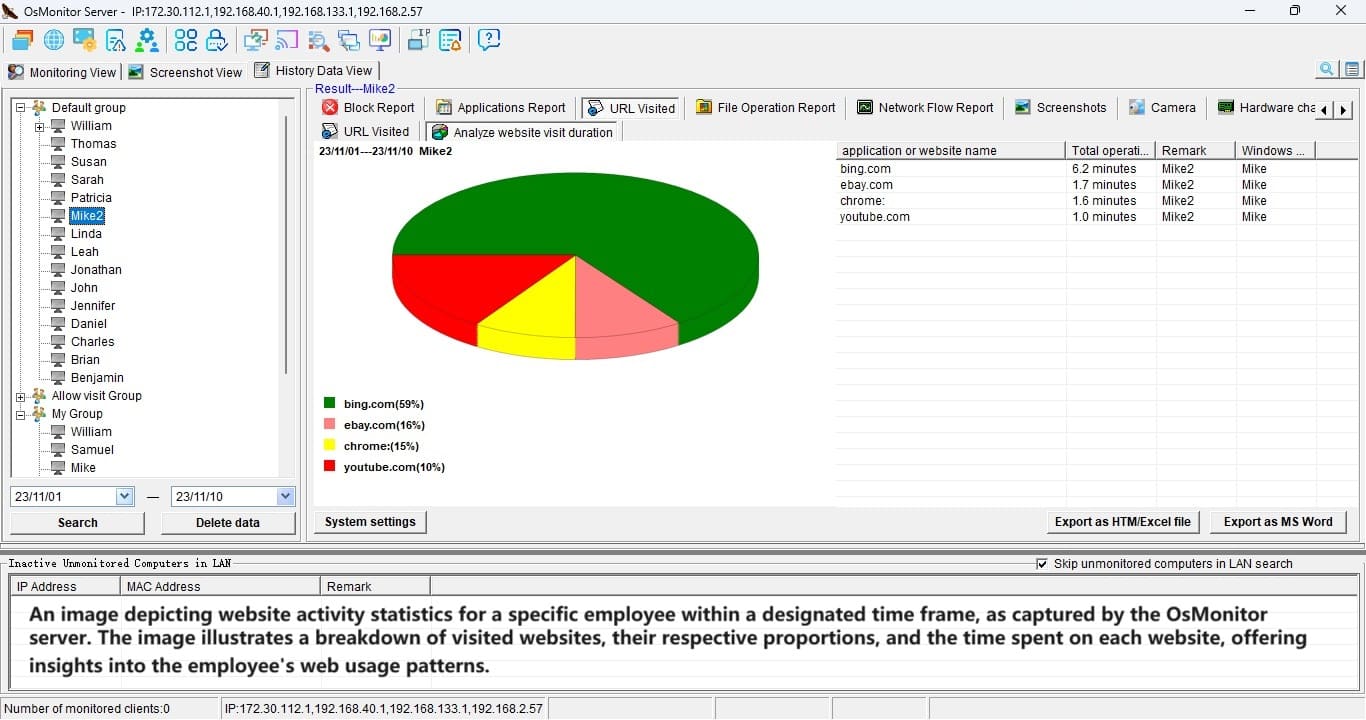Click the screen with gear toolbar icon
Screen dimensions: 1366x720
pos(85,40)
